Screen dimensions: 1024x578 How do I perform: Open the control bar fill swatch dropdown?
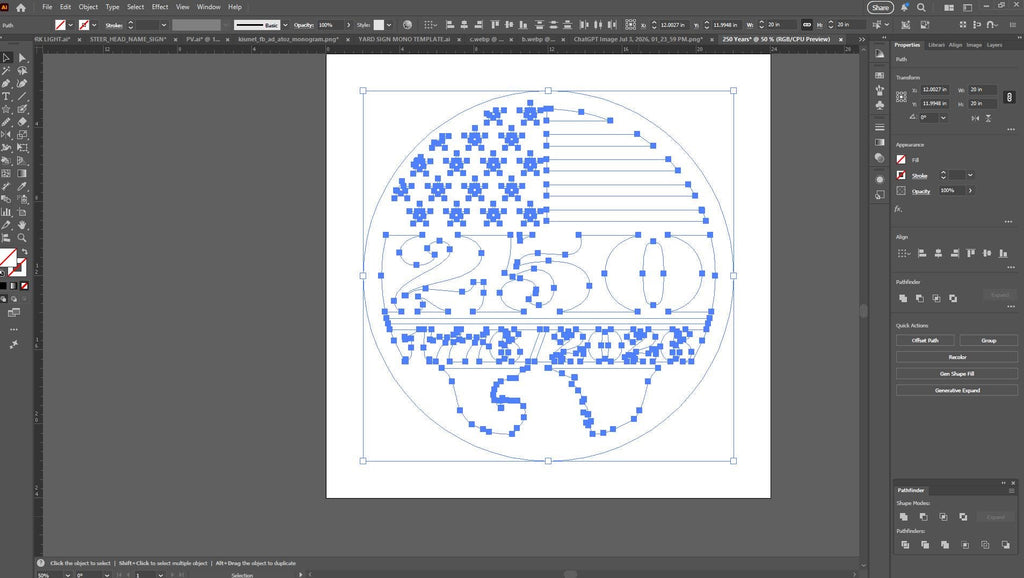point(71,25)
